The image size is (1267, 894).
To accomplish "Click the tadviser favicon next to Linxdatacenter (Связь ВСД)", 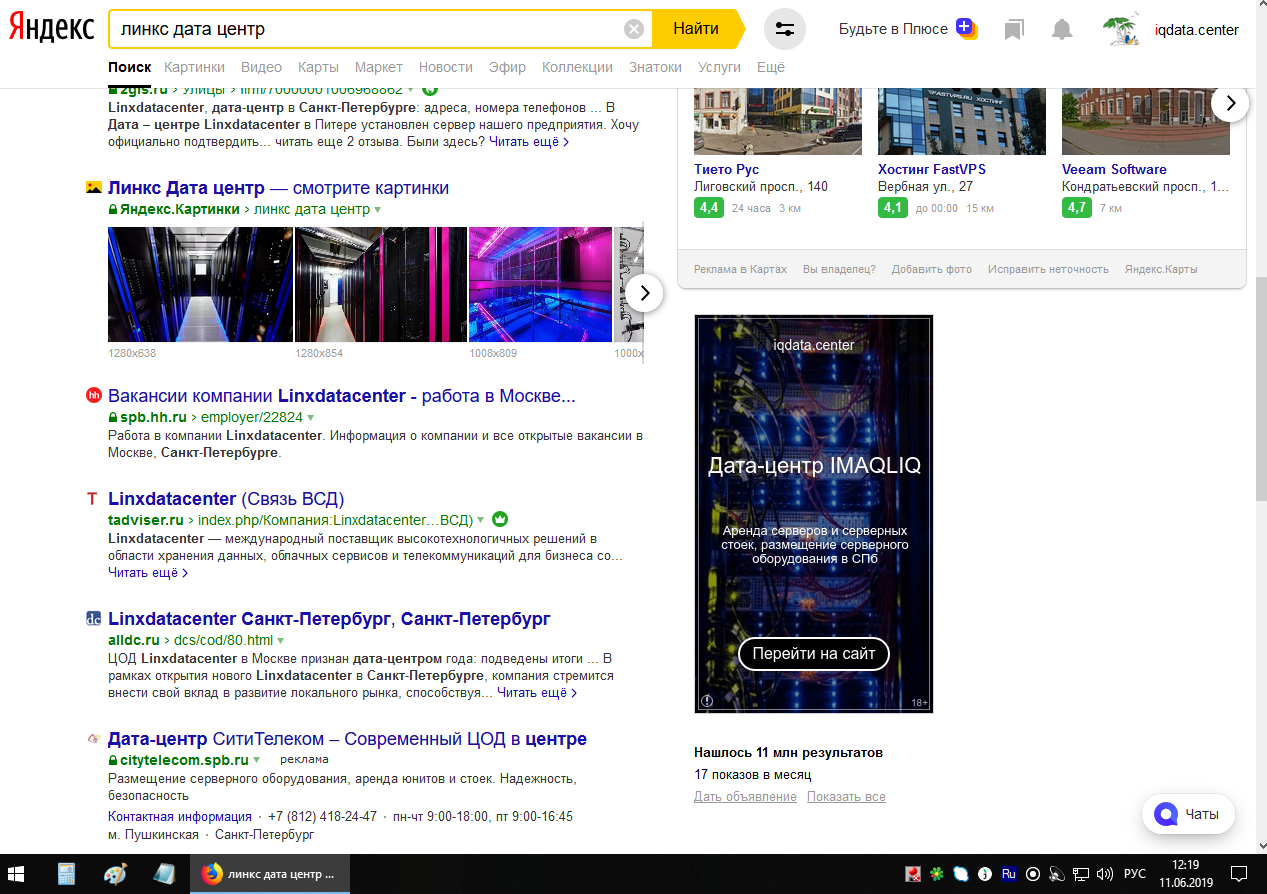I will point(93,499).
